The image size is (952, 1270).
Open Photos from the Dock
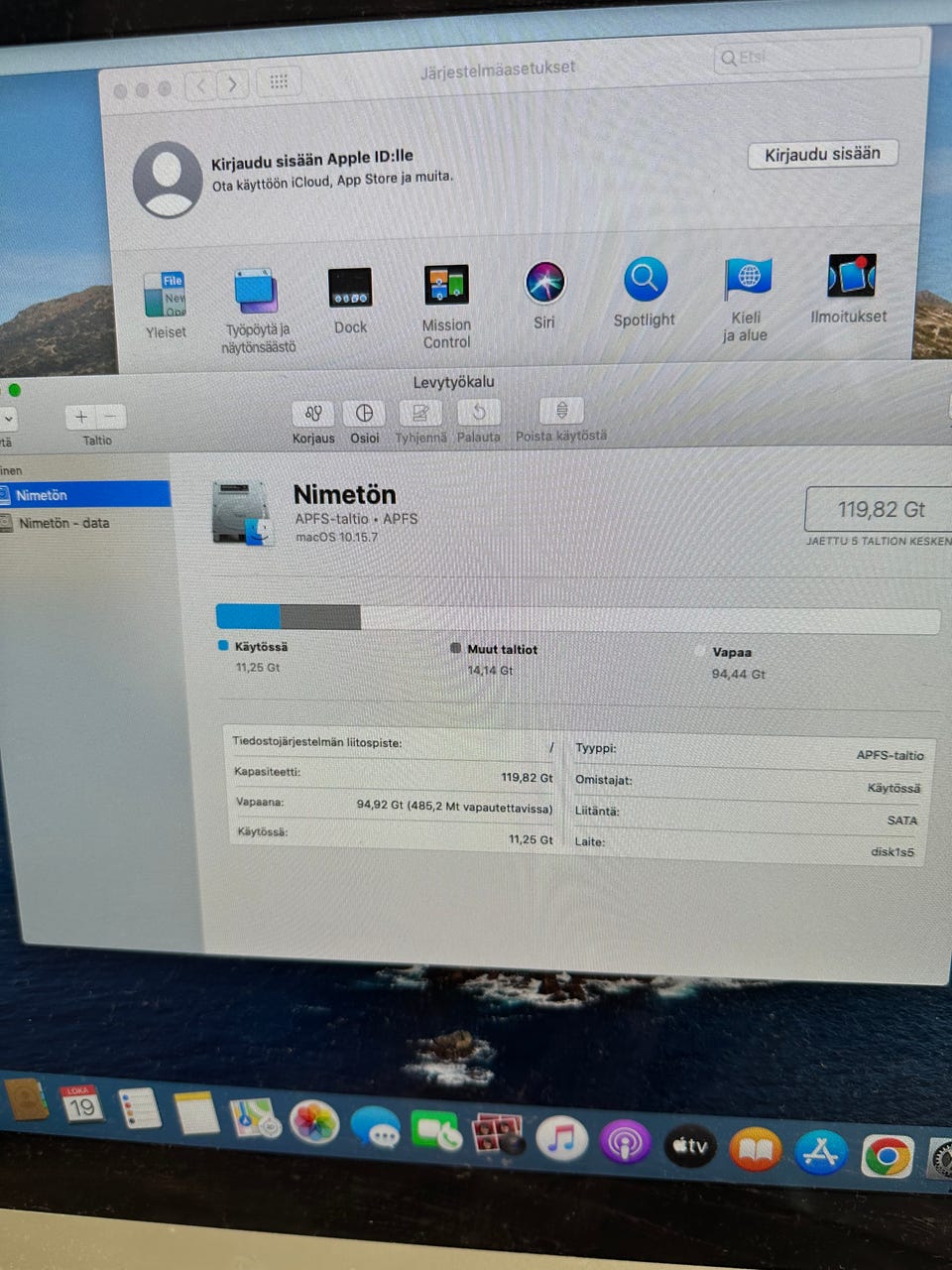(314, 1122)
